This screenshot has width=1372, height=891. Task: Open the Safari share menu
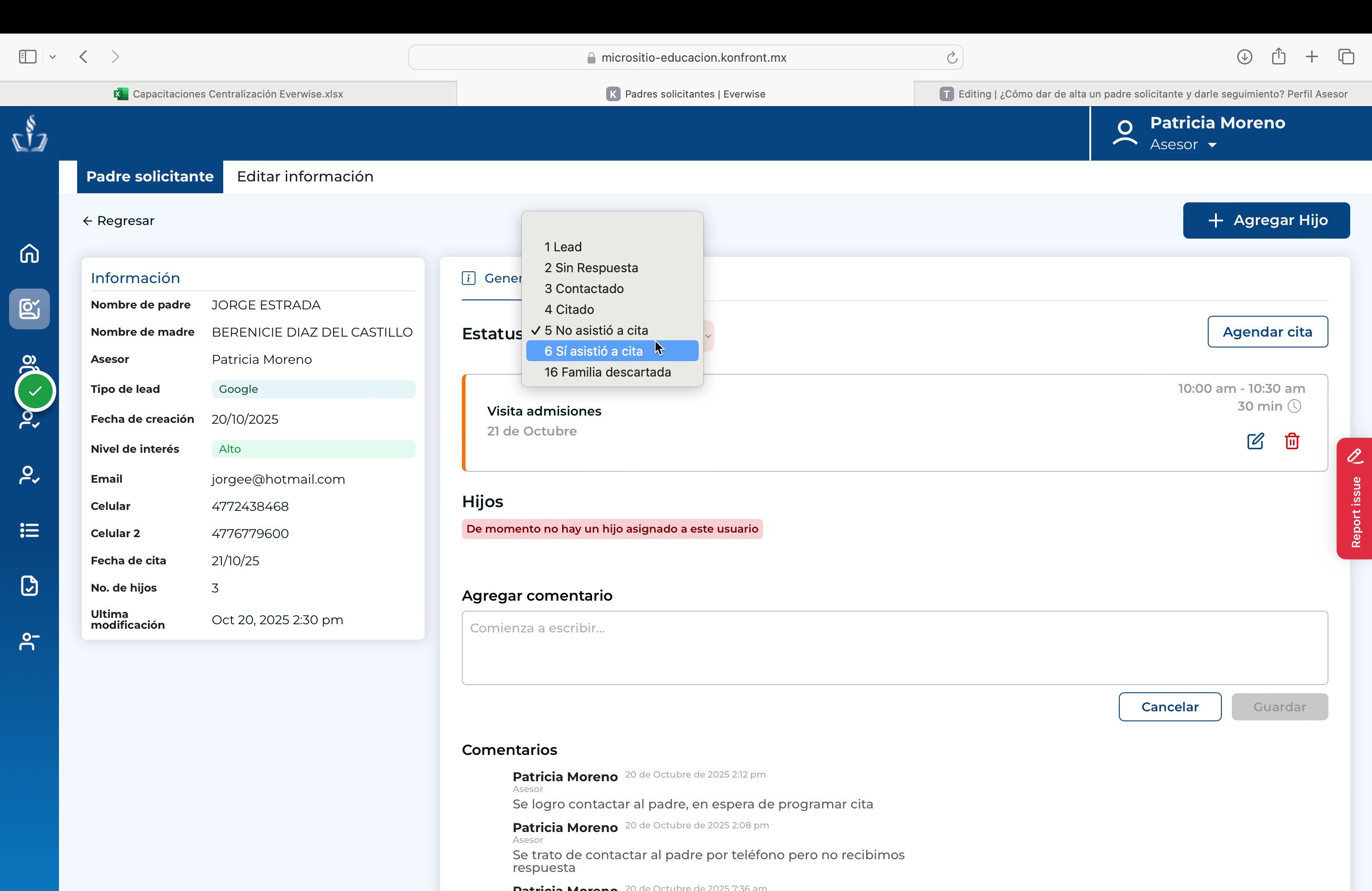(x=1279, y=56)
